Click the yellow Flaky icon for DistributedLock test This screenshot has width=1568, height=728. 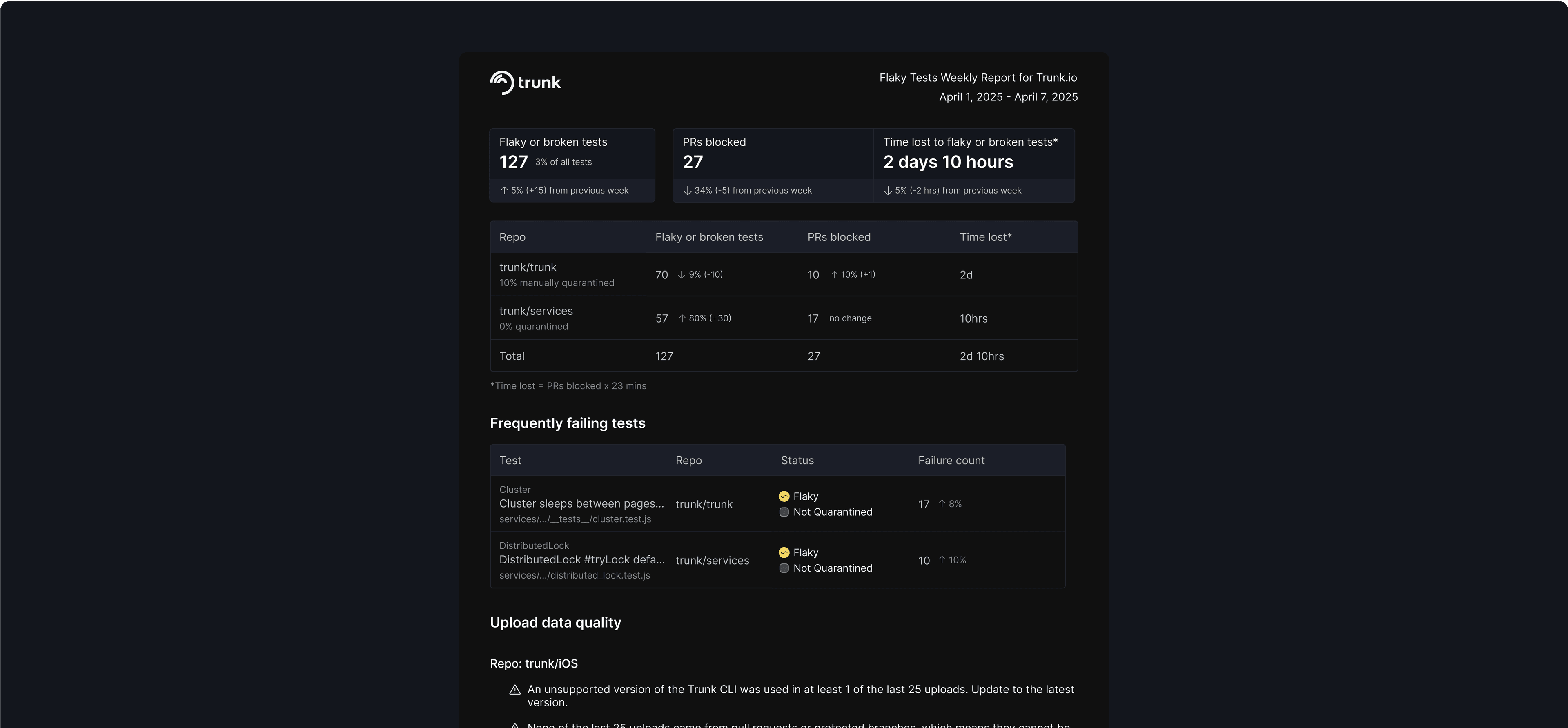click(784, 553)
